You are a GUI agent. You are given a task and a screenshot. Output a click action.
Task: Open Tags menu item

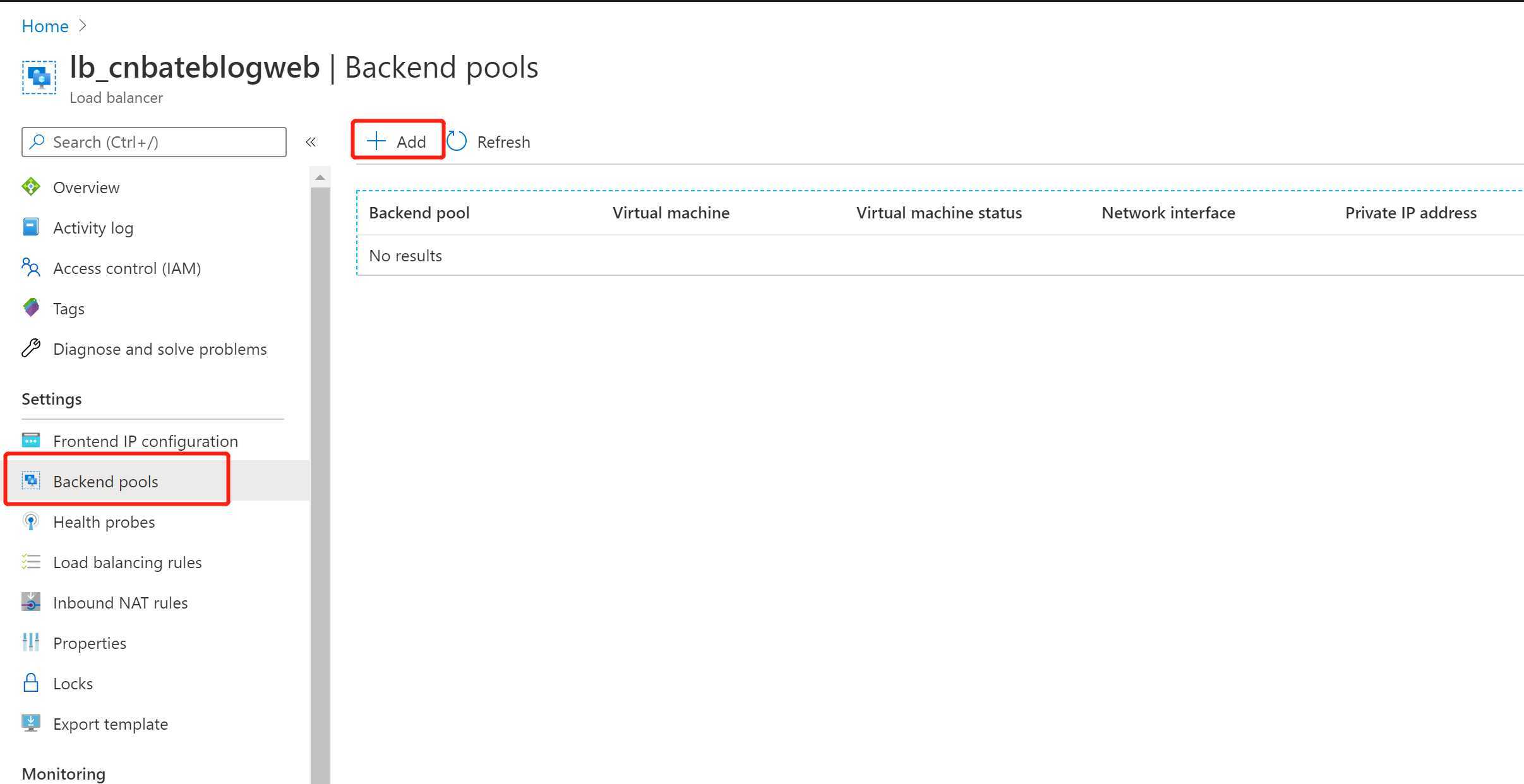coord(68,309)
